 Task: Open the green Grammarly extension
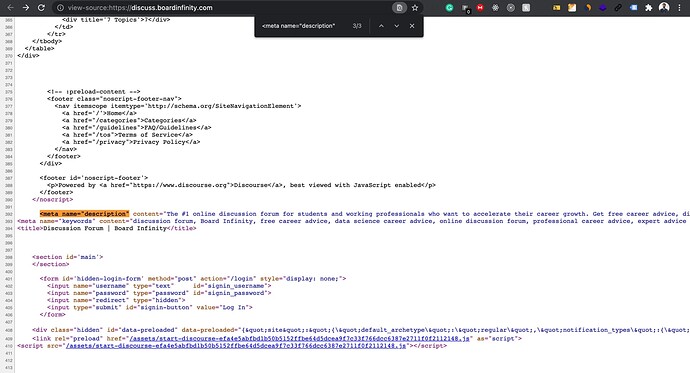pyautogui.click(x=449, y=7)
